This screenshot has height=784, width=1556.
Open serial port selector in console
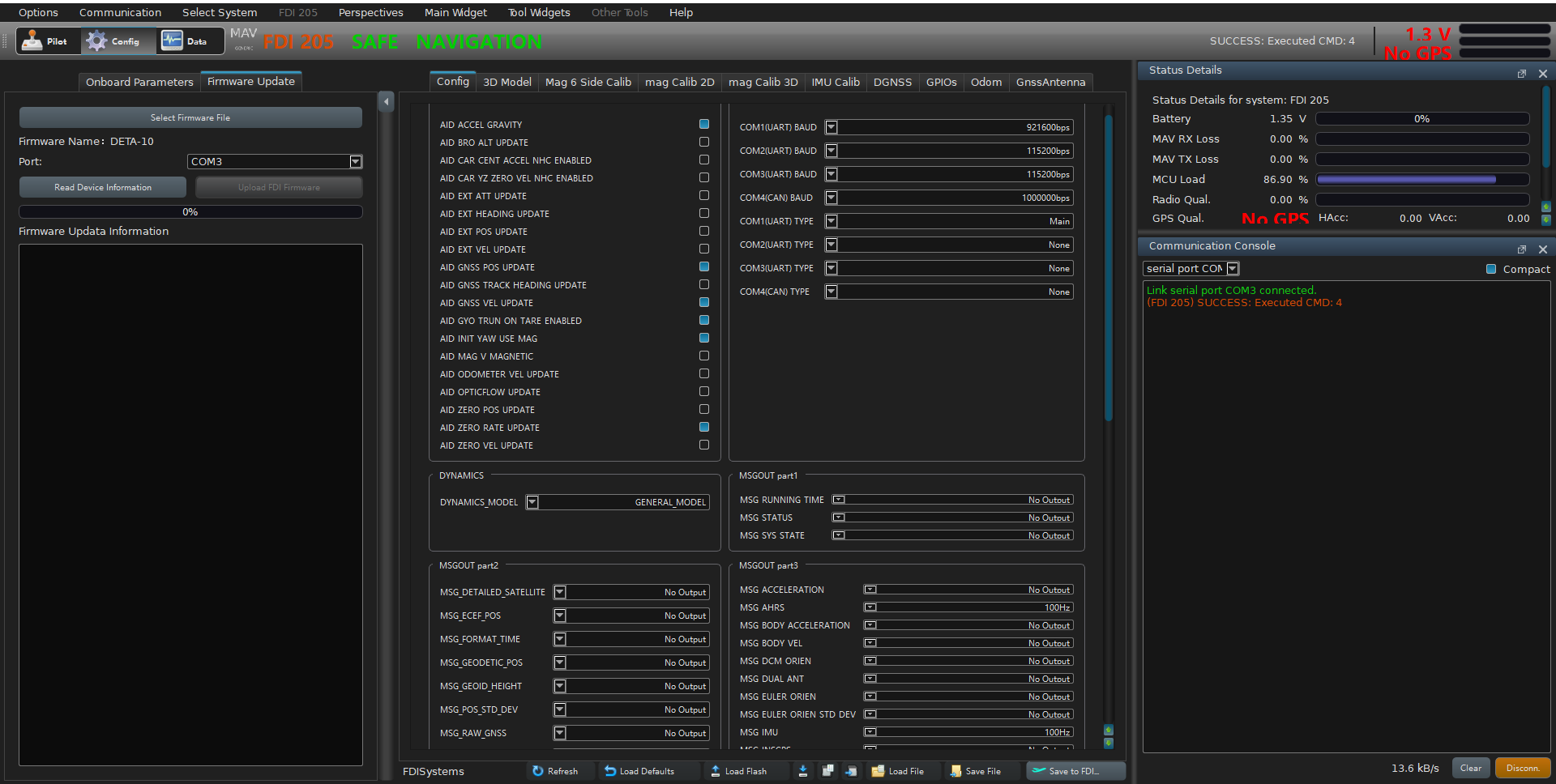tap(1191, 269)
